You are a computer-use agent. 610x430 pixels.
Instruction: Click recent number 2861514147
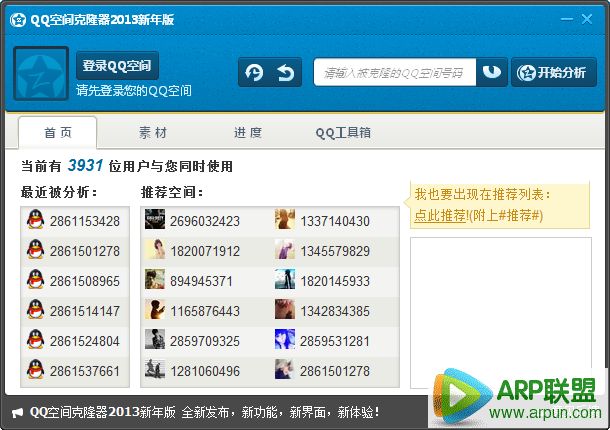[x=84, y=311]
